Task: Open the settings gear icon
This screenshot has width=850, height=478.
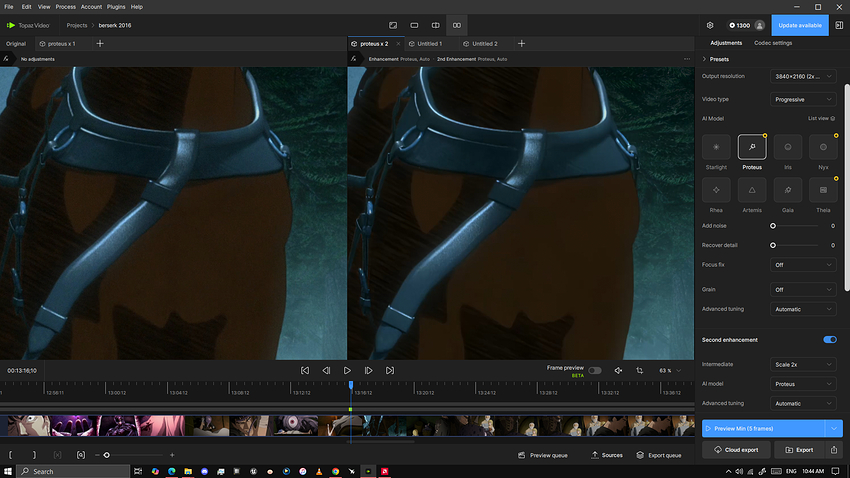Action: point(710,25)
